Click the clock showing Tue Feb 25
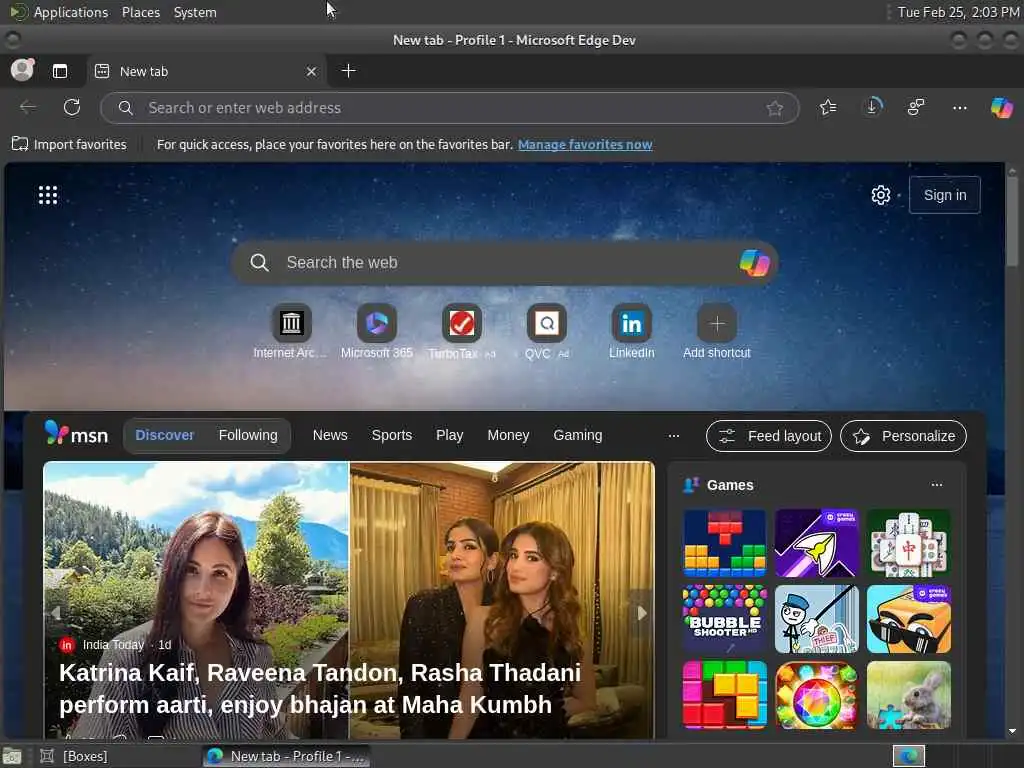Screen dimensions: 1024x768 point(958,12)
